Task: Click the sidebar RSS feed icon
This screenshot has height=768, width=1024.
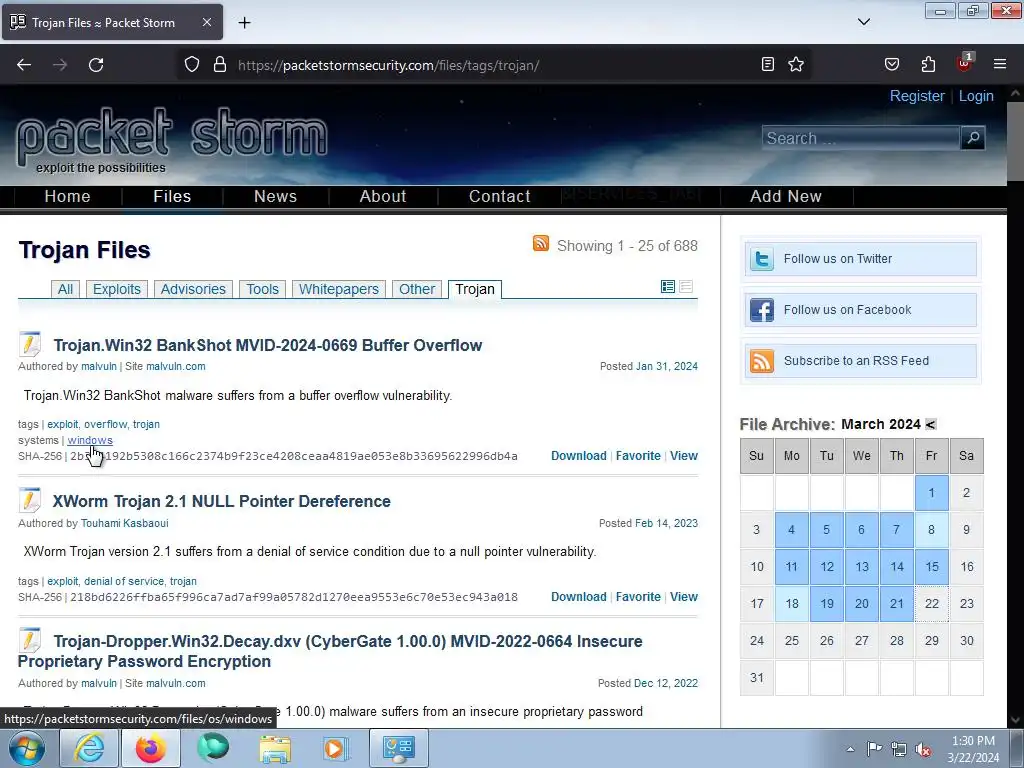Action: tap(761, 360)
